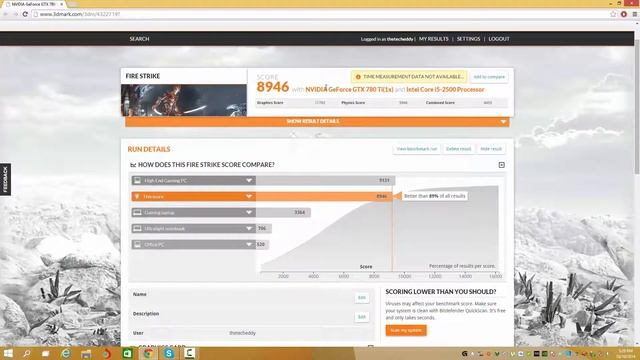This screenshot has width=640, height=360.
Task: Click the monitor icon in Office PC bar
Action: [138, 244]
